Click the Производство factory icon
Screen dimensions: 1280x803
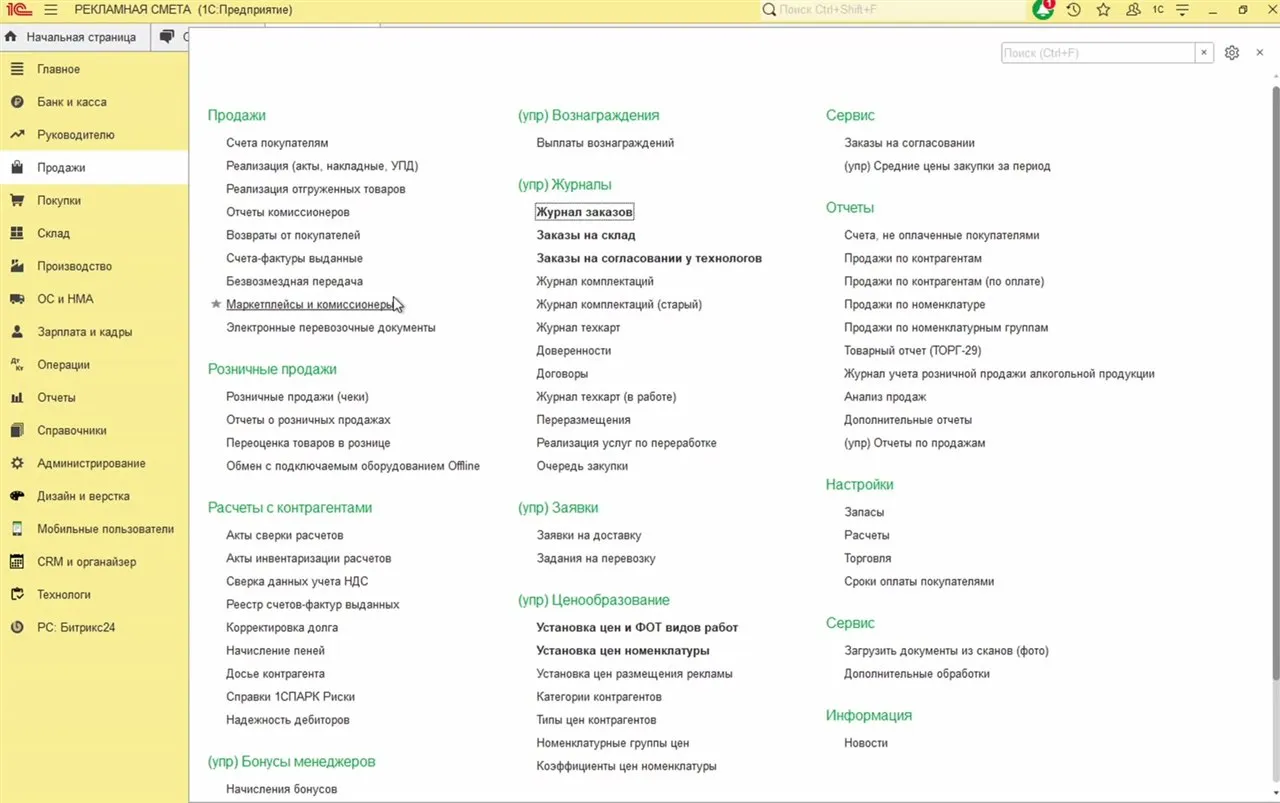point(17,267)
